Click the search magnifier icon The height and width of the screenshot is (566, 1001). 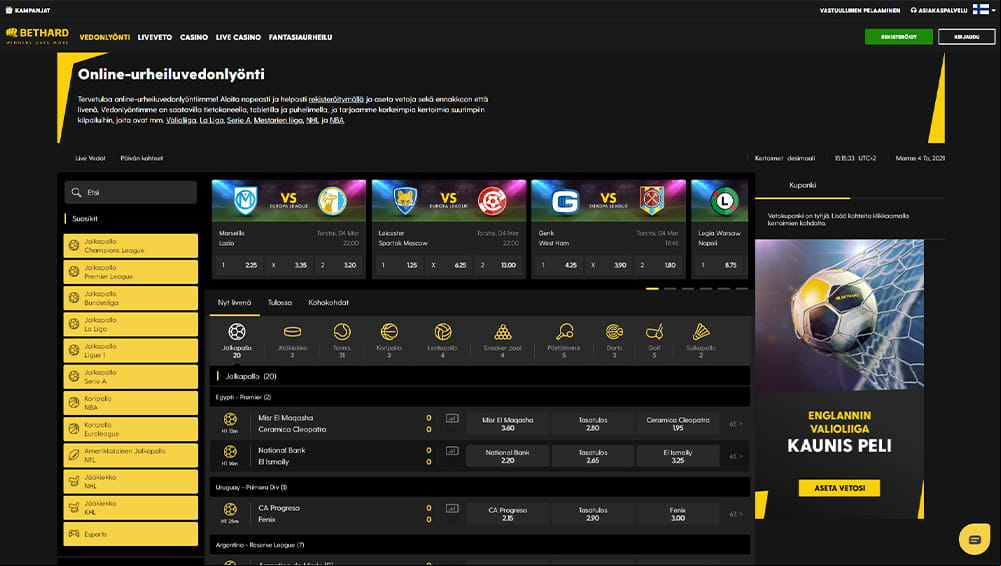[x=77, y=192]
